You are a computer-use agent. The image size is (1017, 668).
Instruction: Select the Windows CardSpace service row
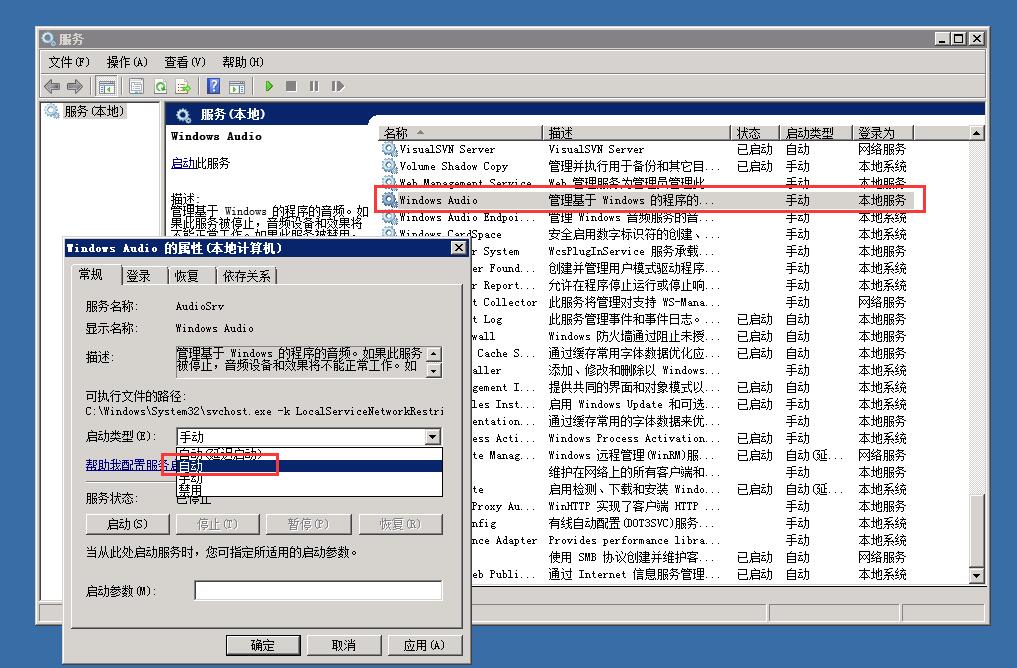[646, 234]
